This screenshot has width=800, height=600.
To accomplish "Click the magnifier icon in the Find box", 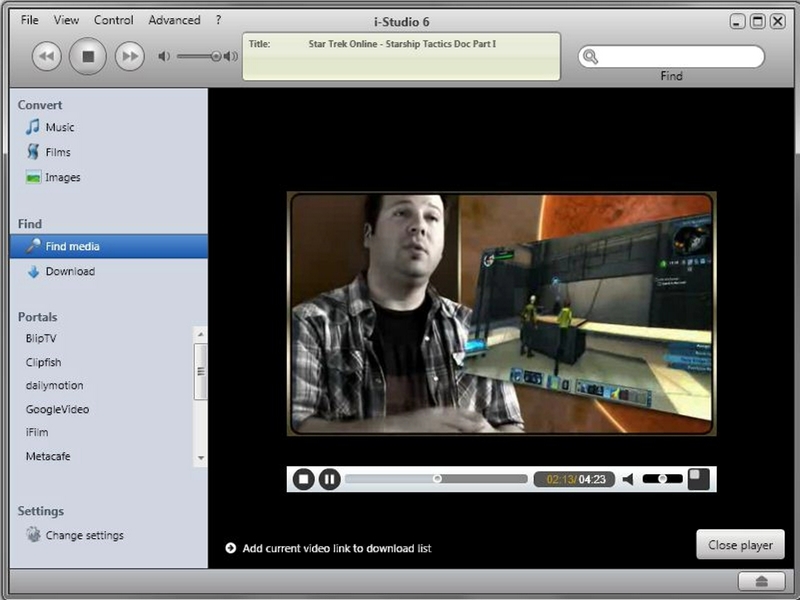I will [x=590, y=56].
